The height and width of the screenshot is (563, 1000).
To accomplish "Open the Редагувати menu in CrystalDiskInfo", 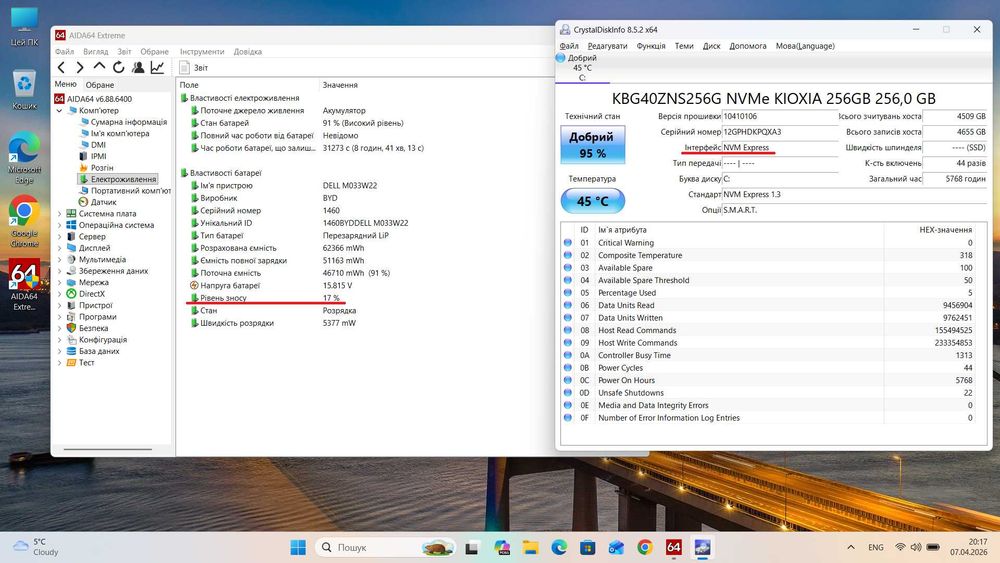I will click(x=607, y=46).
